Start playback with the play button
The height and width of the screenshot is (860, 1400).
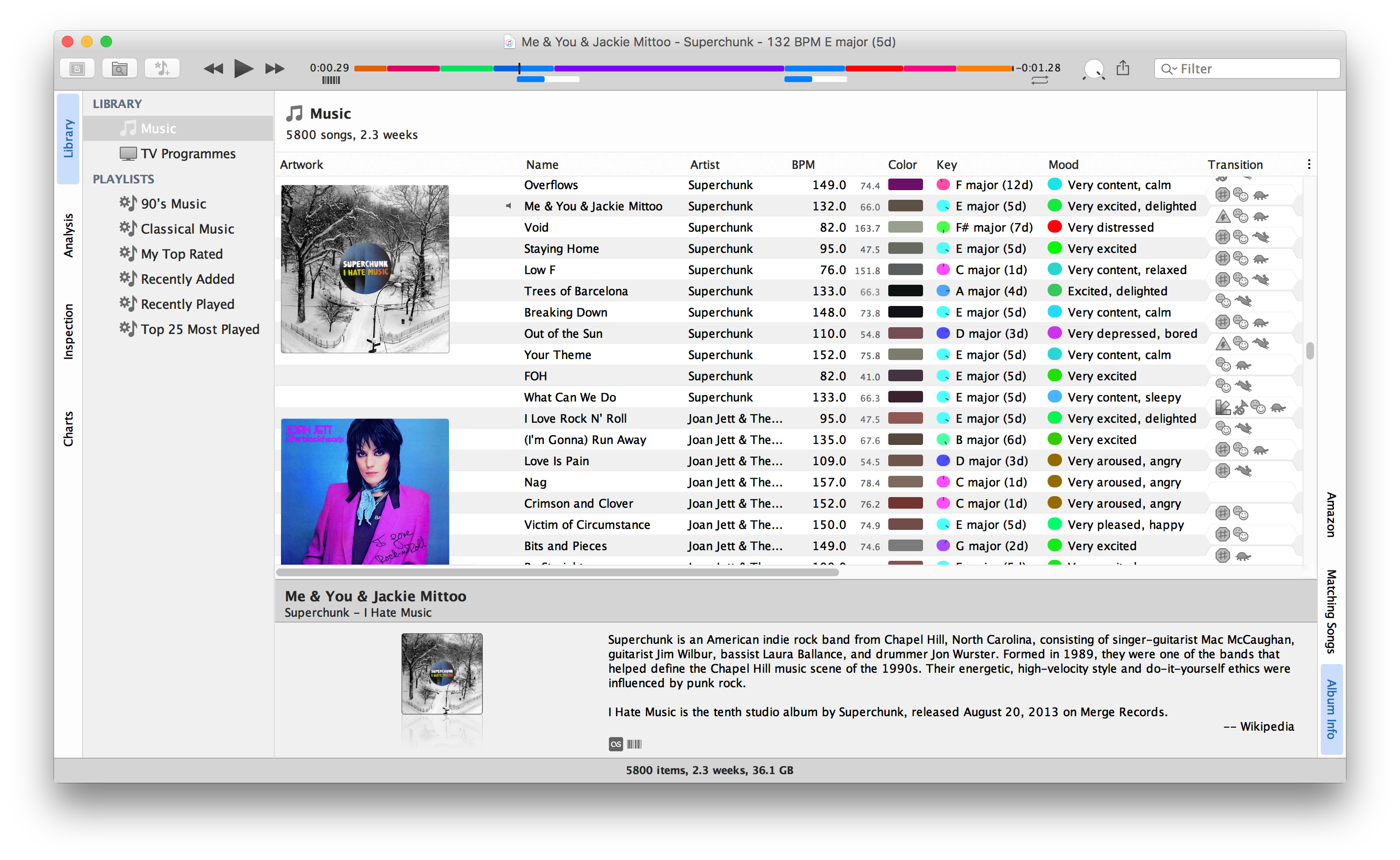[x=243, y=69]
